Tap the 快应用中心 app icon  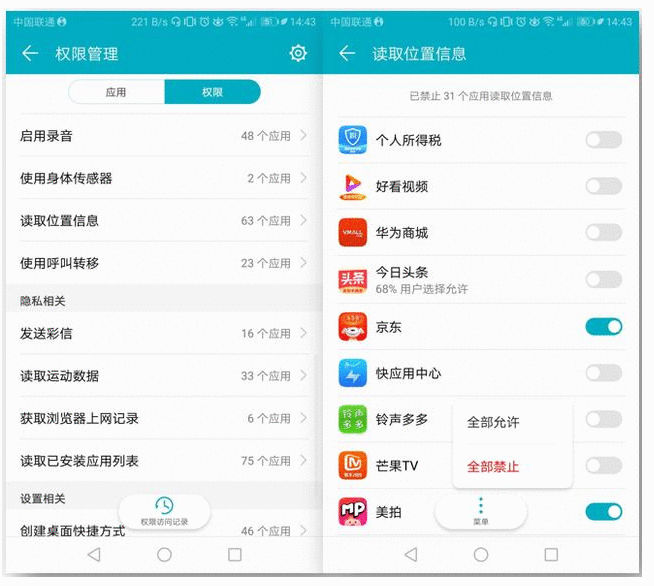coord(352,373)
